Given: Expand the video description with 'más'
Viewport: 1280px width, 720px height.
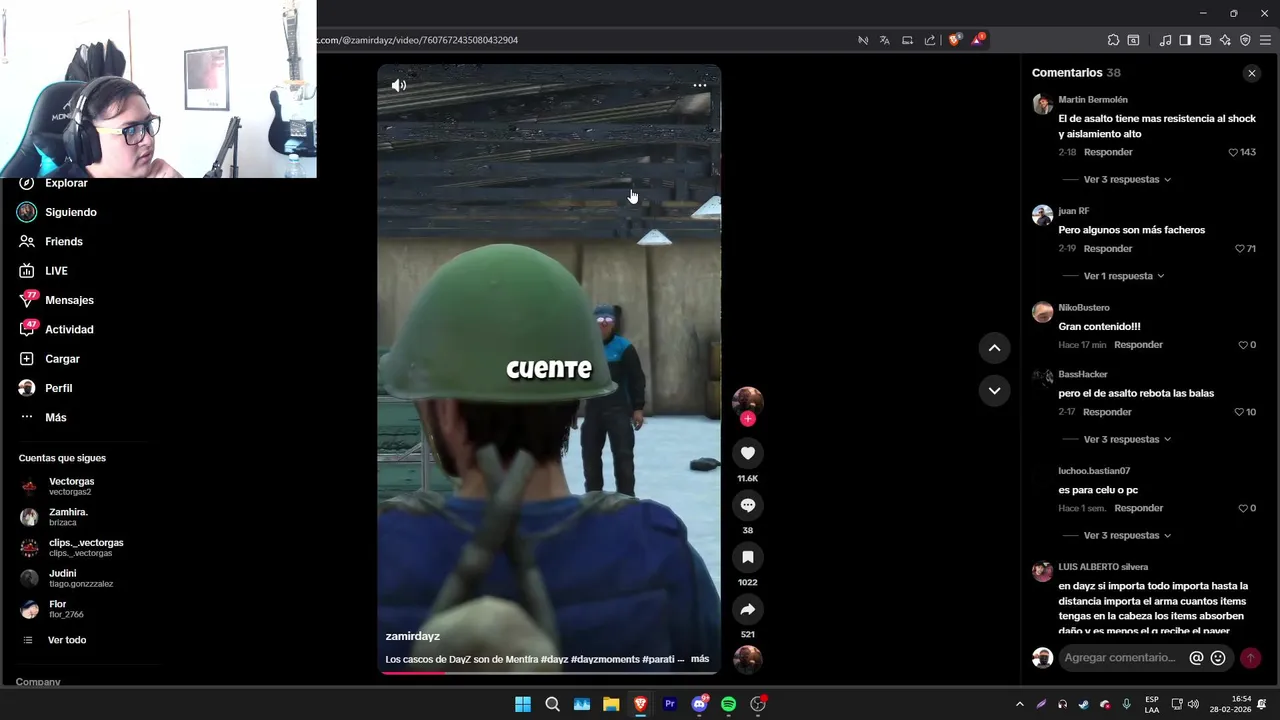Looking at the screenshot, I should (x=700, y=659).
